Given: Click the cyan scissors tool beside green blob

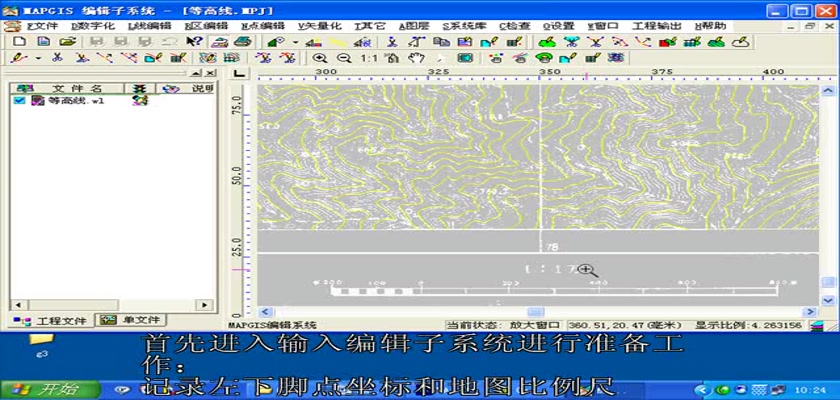Looking at the screenshot, I should (571, 42).
